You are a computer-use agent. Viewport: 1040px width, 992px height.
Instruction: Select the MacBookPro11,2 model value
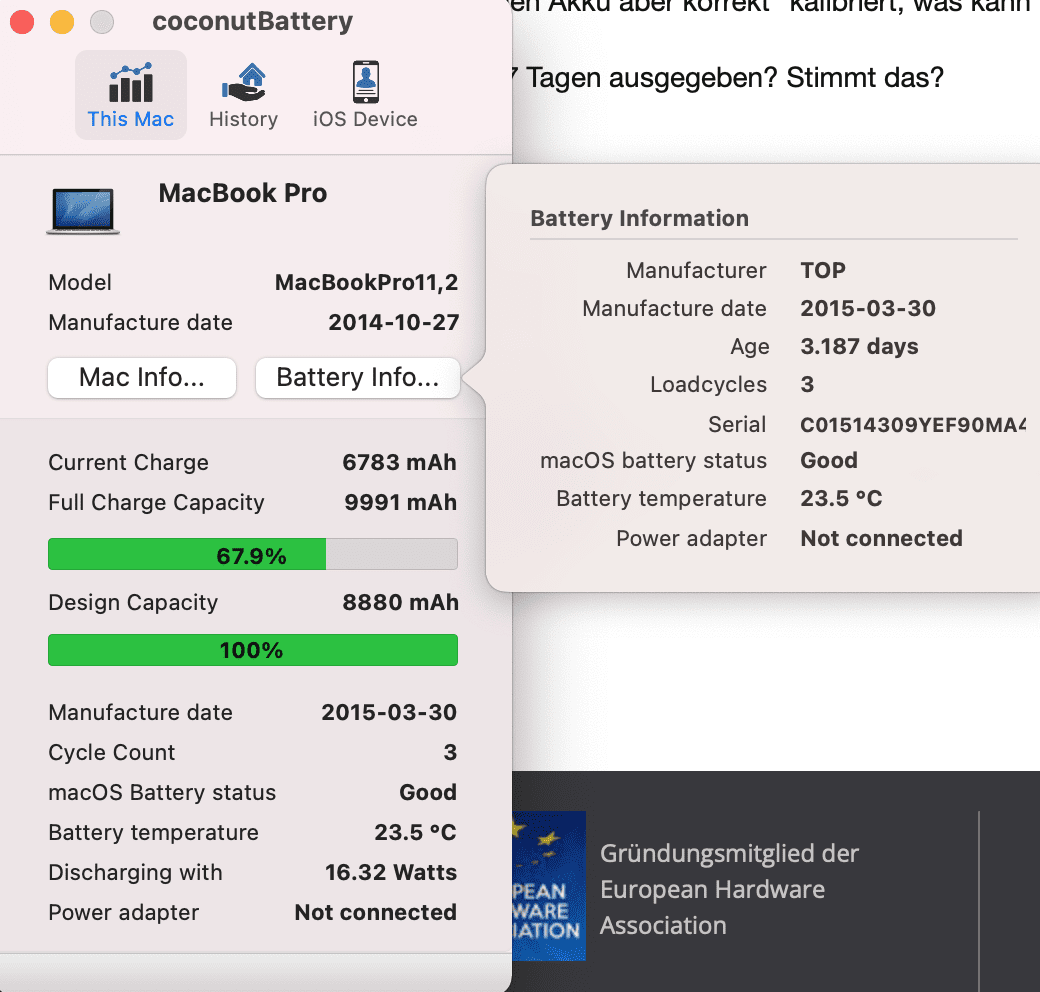click(367, 283)
